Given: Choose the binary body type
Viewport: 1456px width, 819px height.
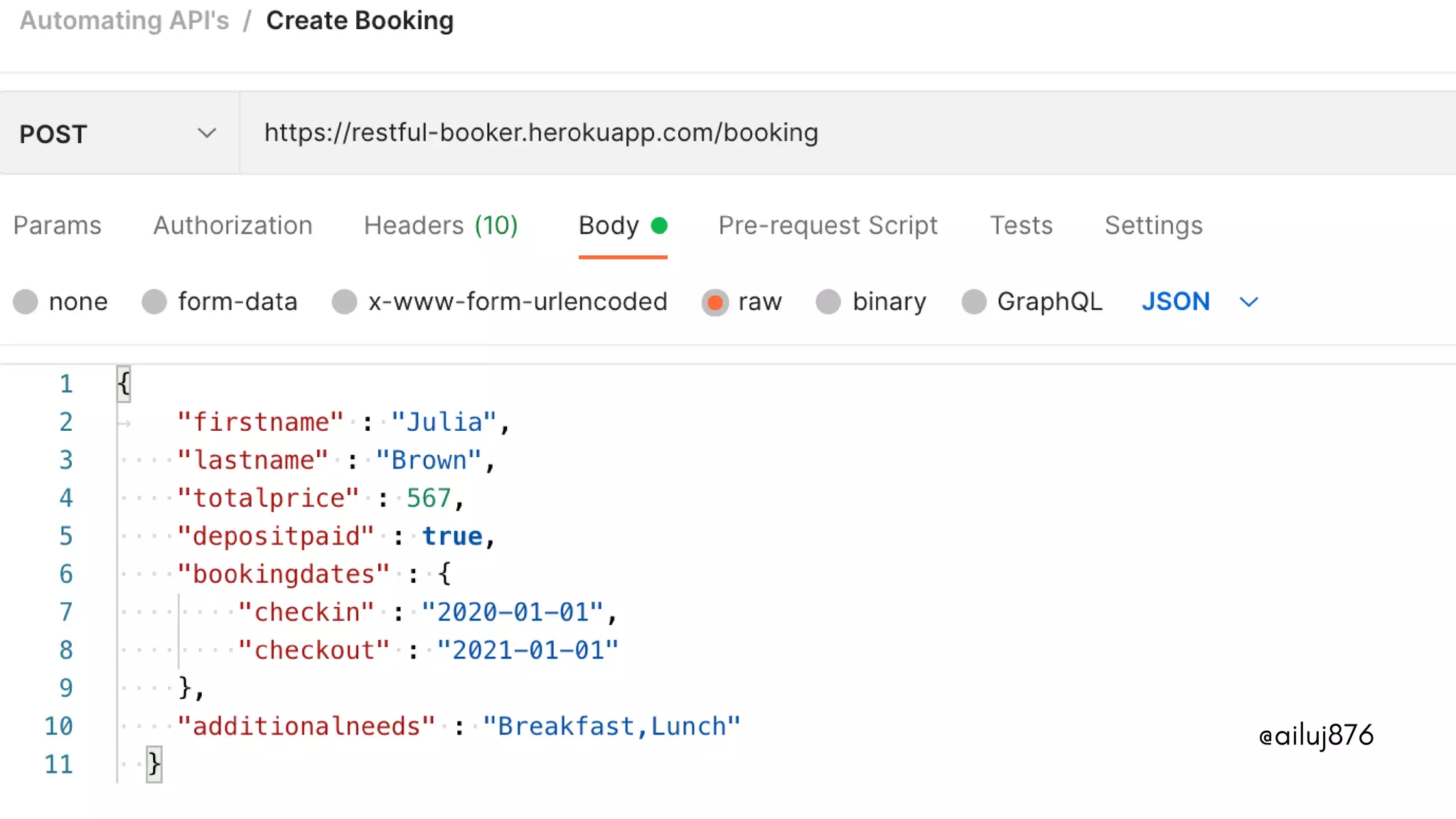Looking at the screenshot, I should click(x=828, y=301).
